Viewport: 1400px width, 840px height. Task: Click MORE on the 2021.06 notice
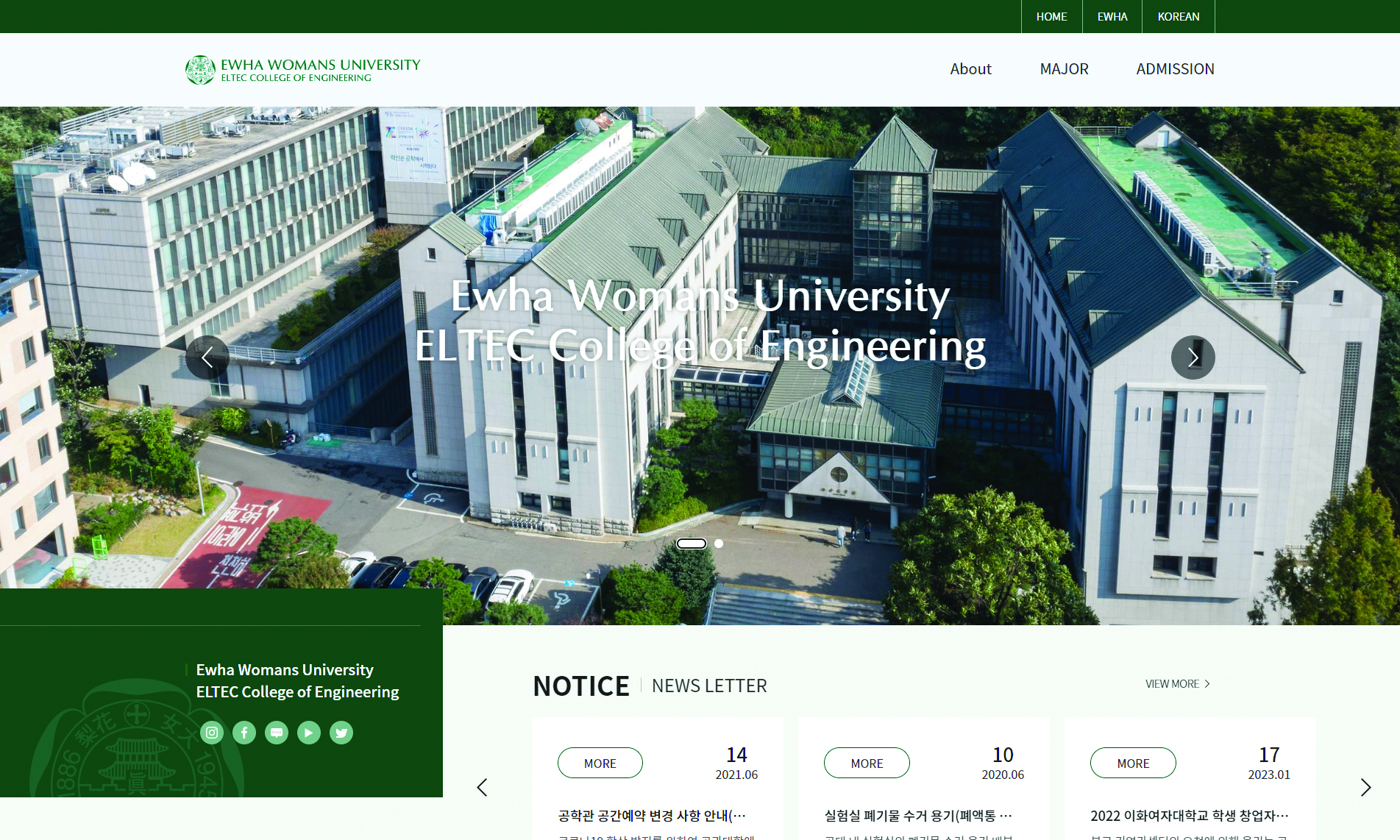point(600,764)
